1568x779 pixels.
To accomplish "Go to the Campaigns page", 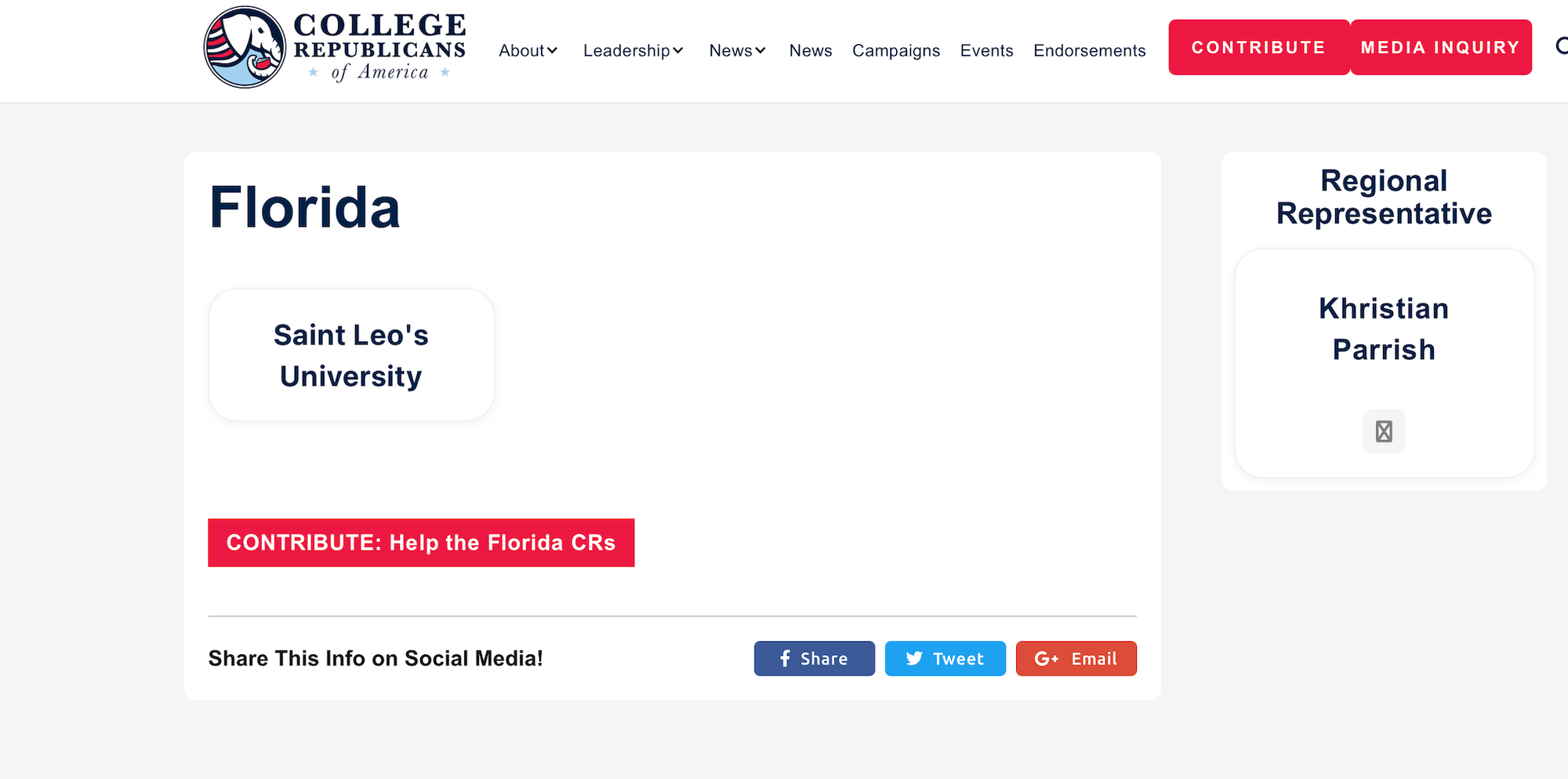I will pyautogui.click(x=895, y=50).
